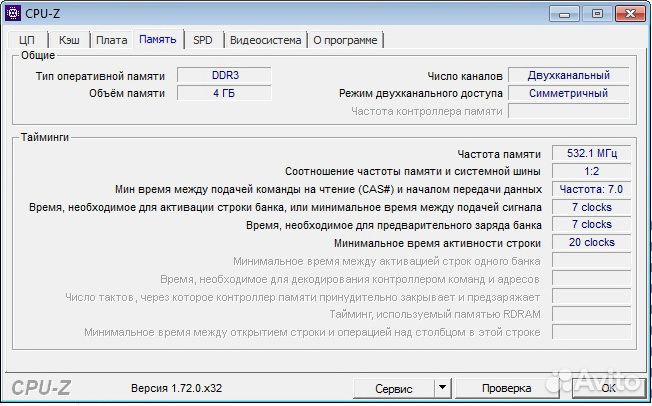Click Минимальное время активности строки label
Screen dimensions: 652x406
(x=437, y=243)
